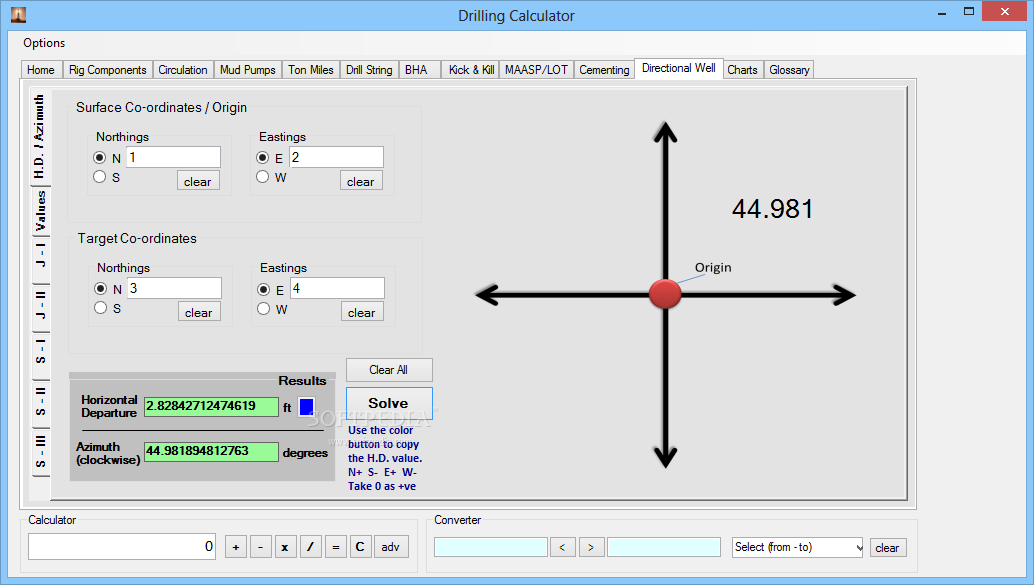The height and width of the screenshot is (585, 1034).
Task: Select N radio for target Northings
Action: [x=100, y=288]
